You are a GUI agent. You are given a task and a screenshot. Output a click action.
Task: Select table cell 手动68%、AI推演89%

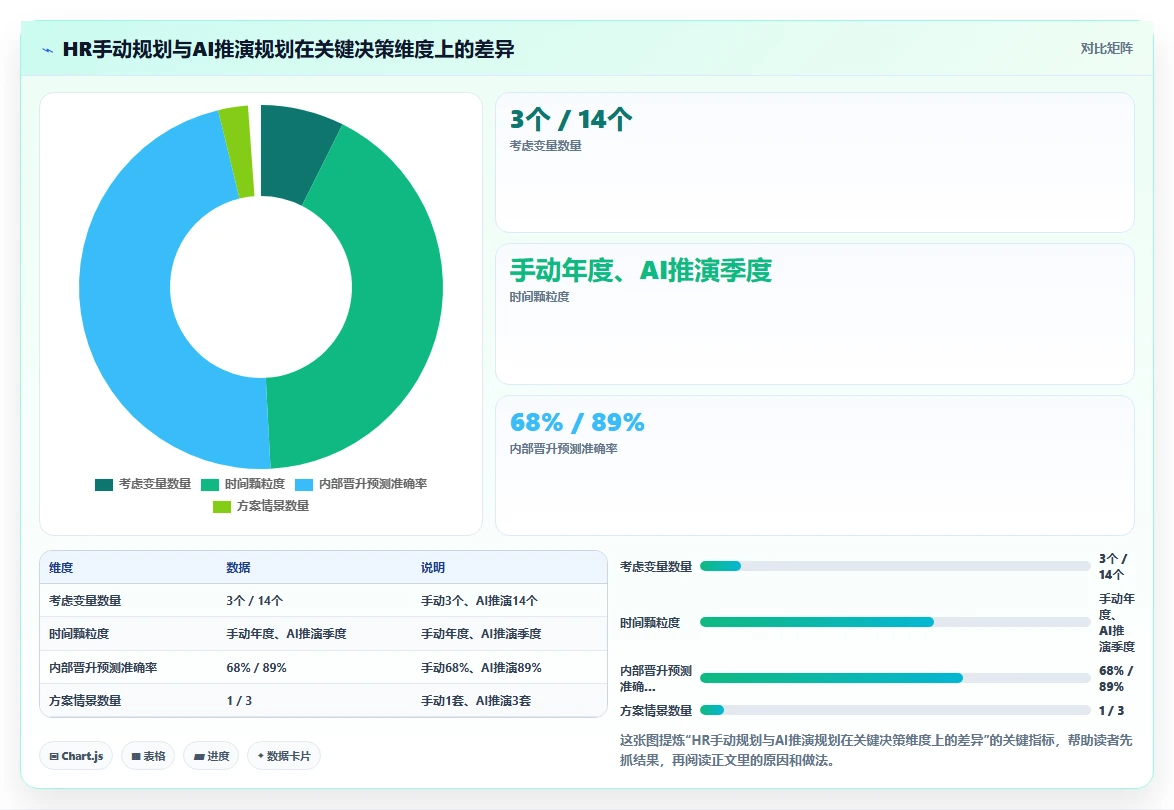[481, 668]
